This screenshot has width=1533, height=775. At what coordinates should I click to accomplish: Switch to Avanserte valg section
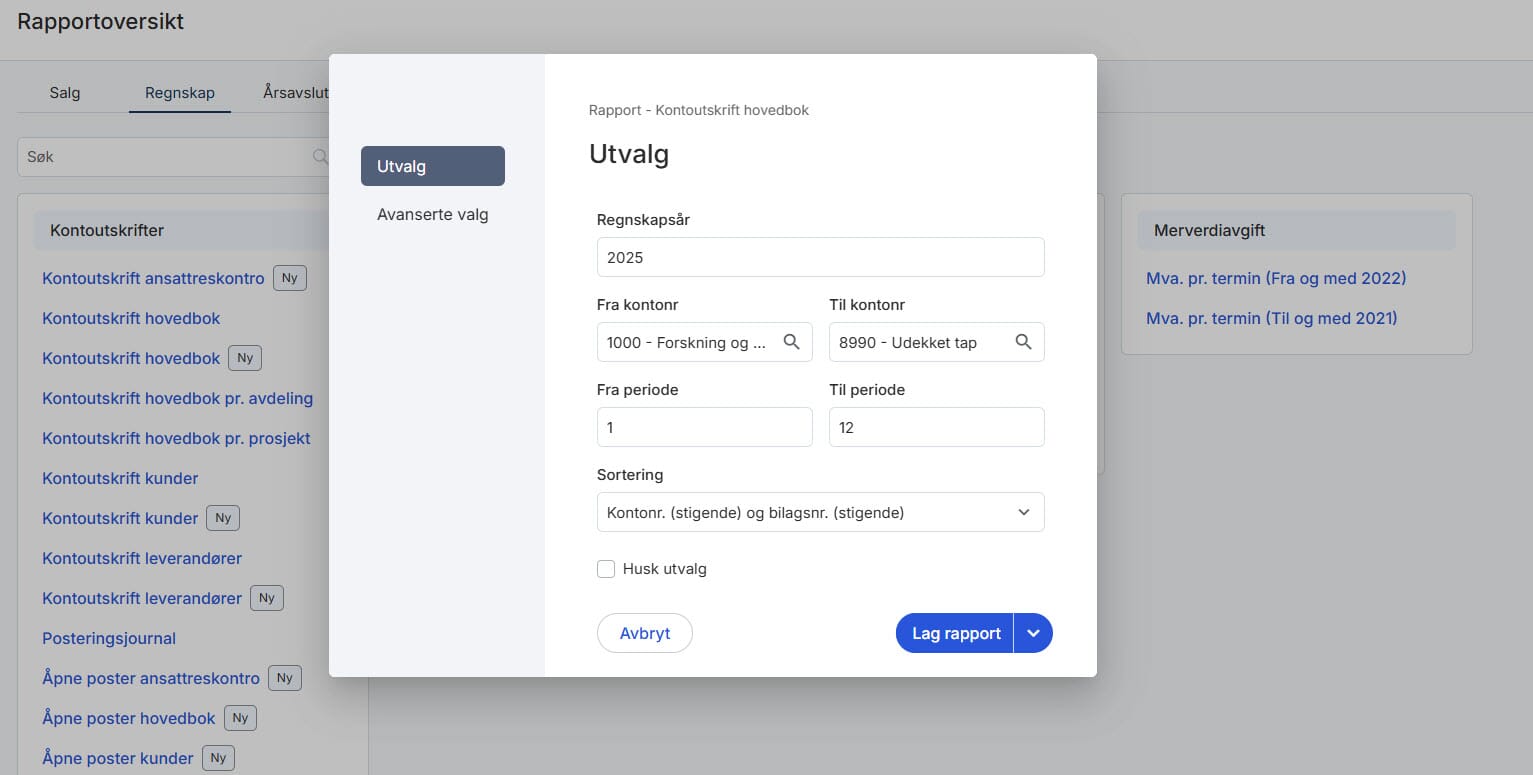(433, 214)
